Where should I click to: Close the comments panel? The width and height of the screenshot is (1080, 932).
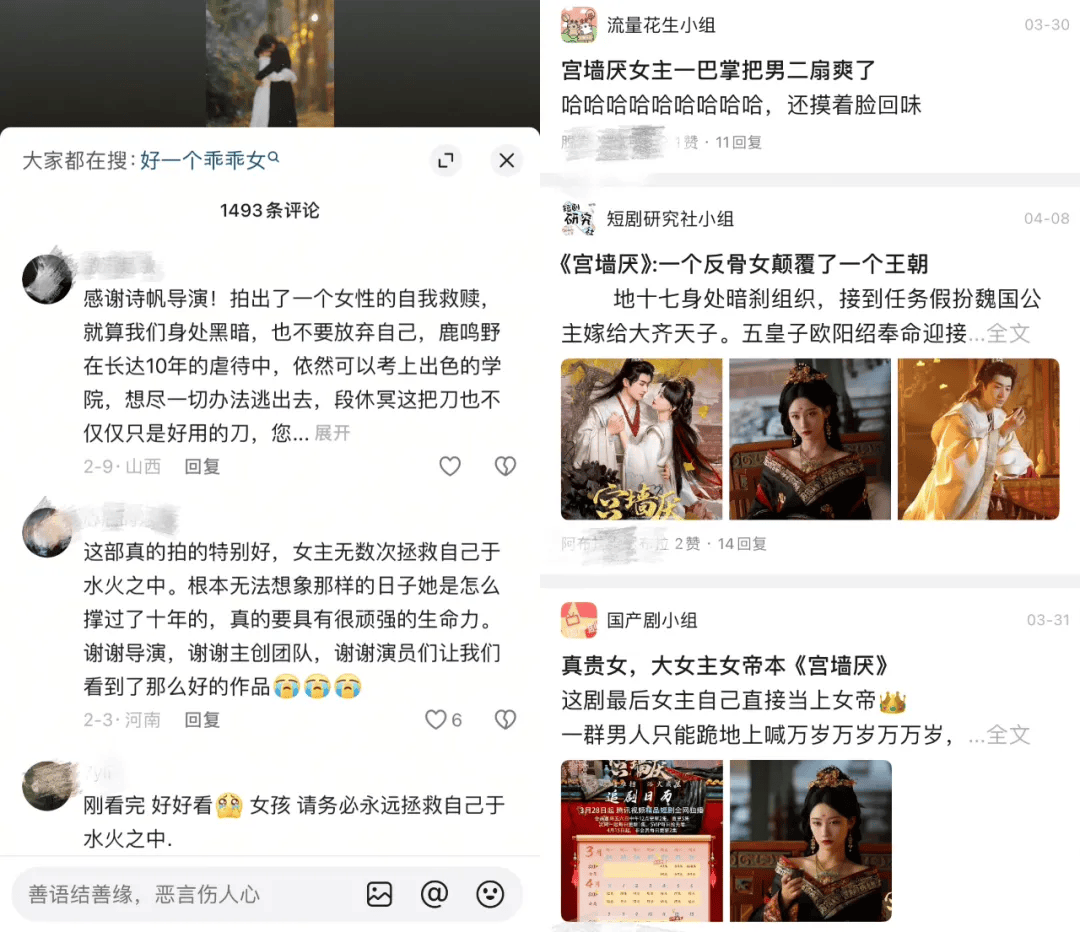coord(506,160)
